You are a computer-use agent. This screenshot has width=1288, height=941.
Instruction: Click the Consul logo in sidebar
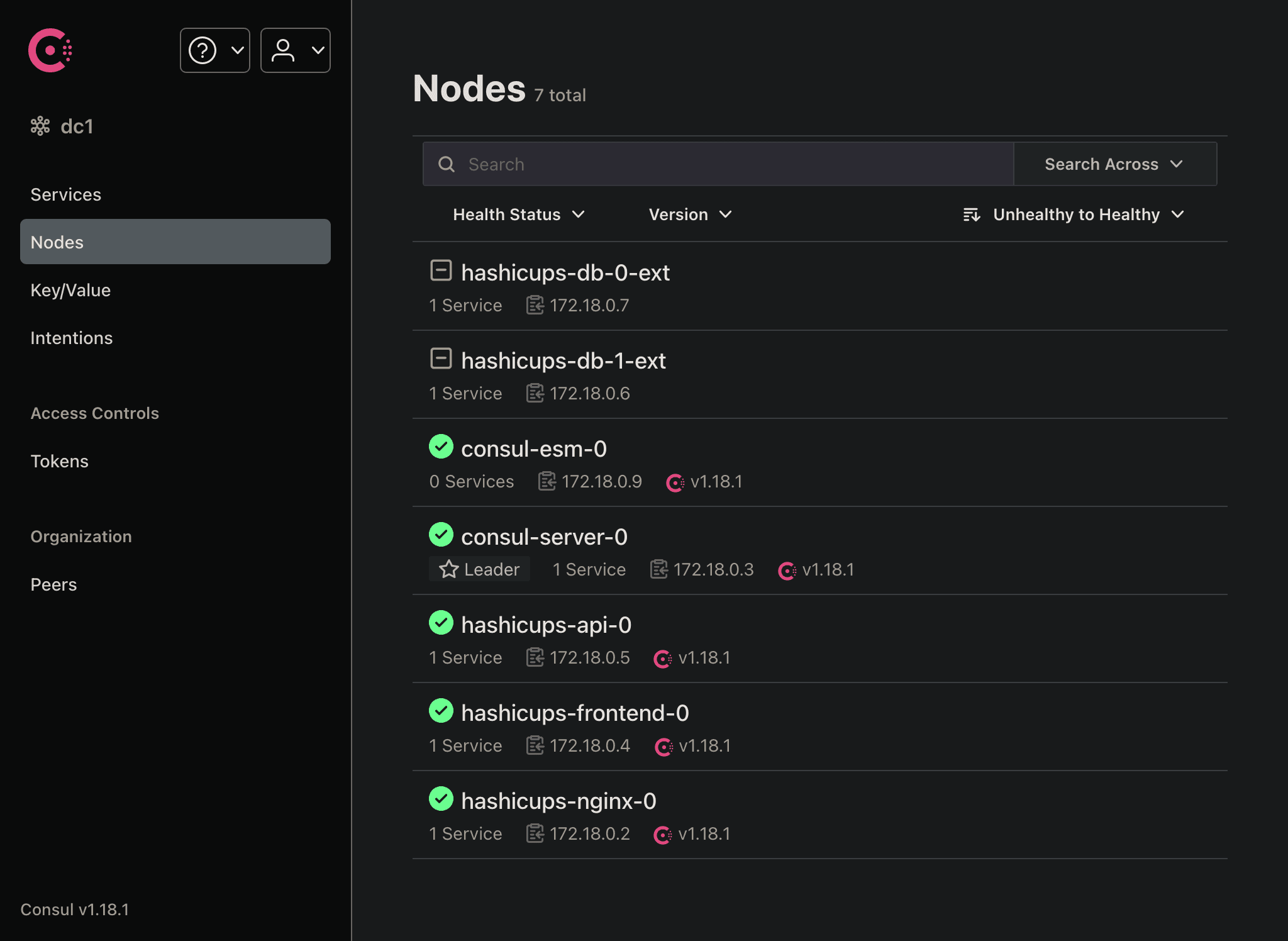click(x=50, y=50)
